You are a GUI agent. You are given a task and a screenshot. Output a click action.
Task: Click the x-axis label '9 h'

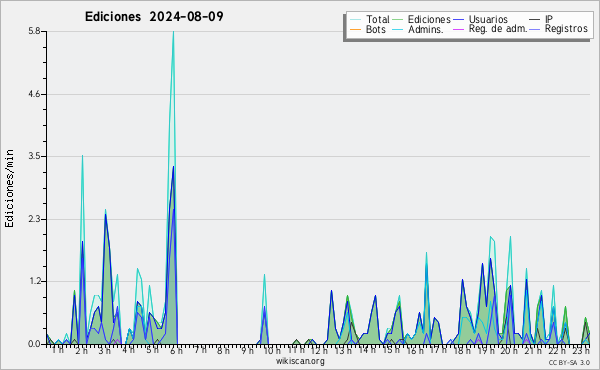pyautogui.click(x=247, y=350)
